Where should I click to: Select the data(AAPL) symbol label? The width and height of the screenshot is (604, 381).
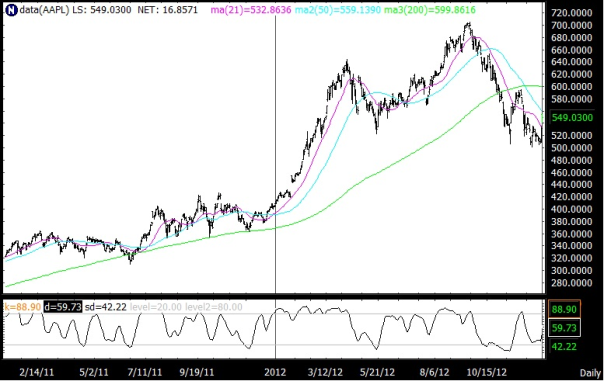pos(44,10)
